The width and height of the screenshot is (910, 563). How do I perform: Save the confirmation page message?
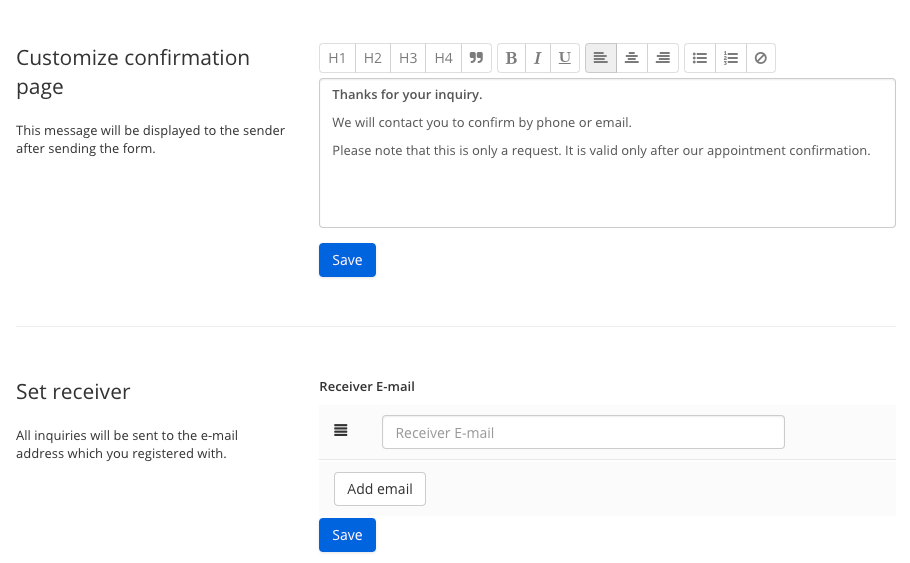(x=347, y=260)
